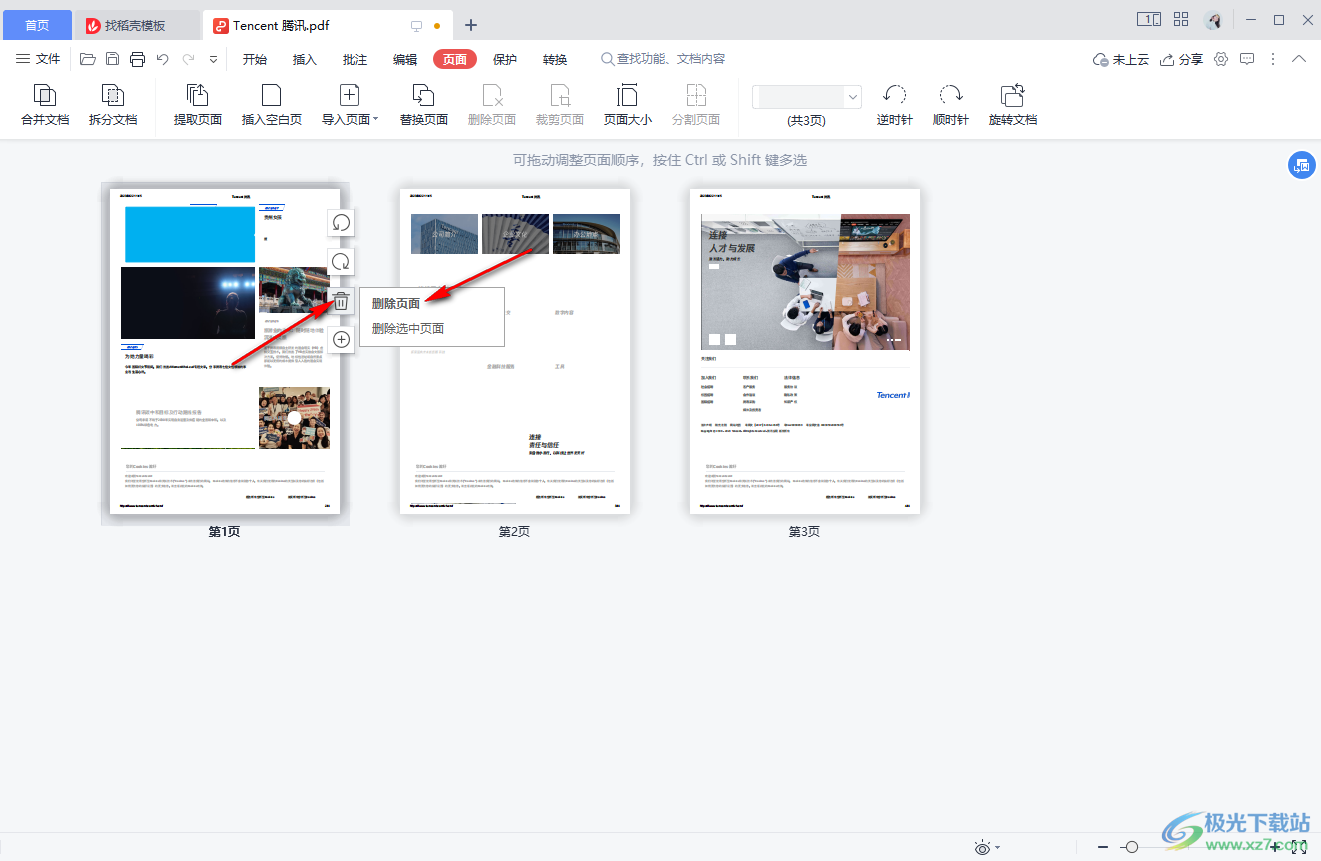Click the save icon in quick toolbar
The height and width of the screenshot is (861, 1321).
(112, 59)
